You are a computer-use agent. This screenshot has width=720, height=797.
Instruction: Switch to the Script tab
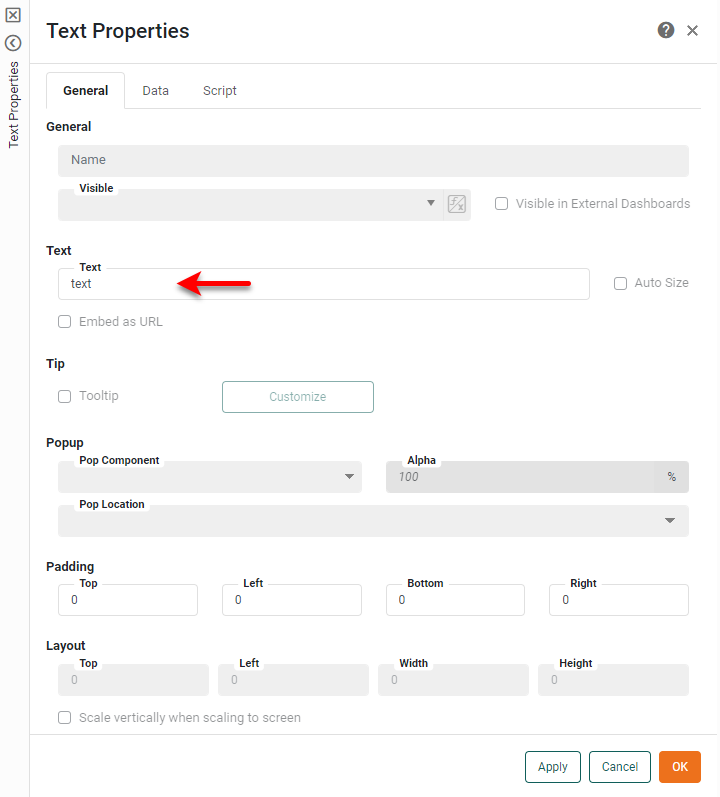click(x=220, y=90)
